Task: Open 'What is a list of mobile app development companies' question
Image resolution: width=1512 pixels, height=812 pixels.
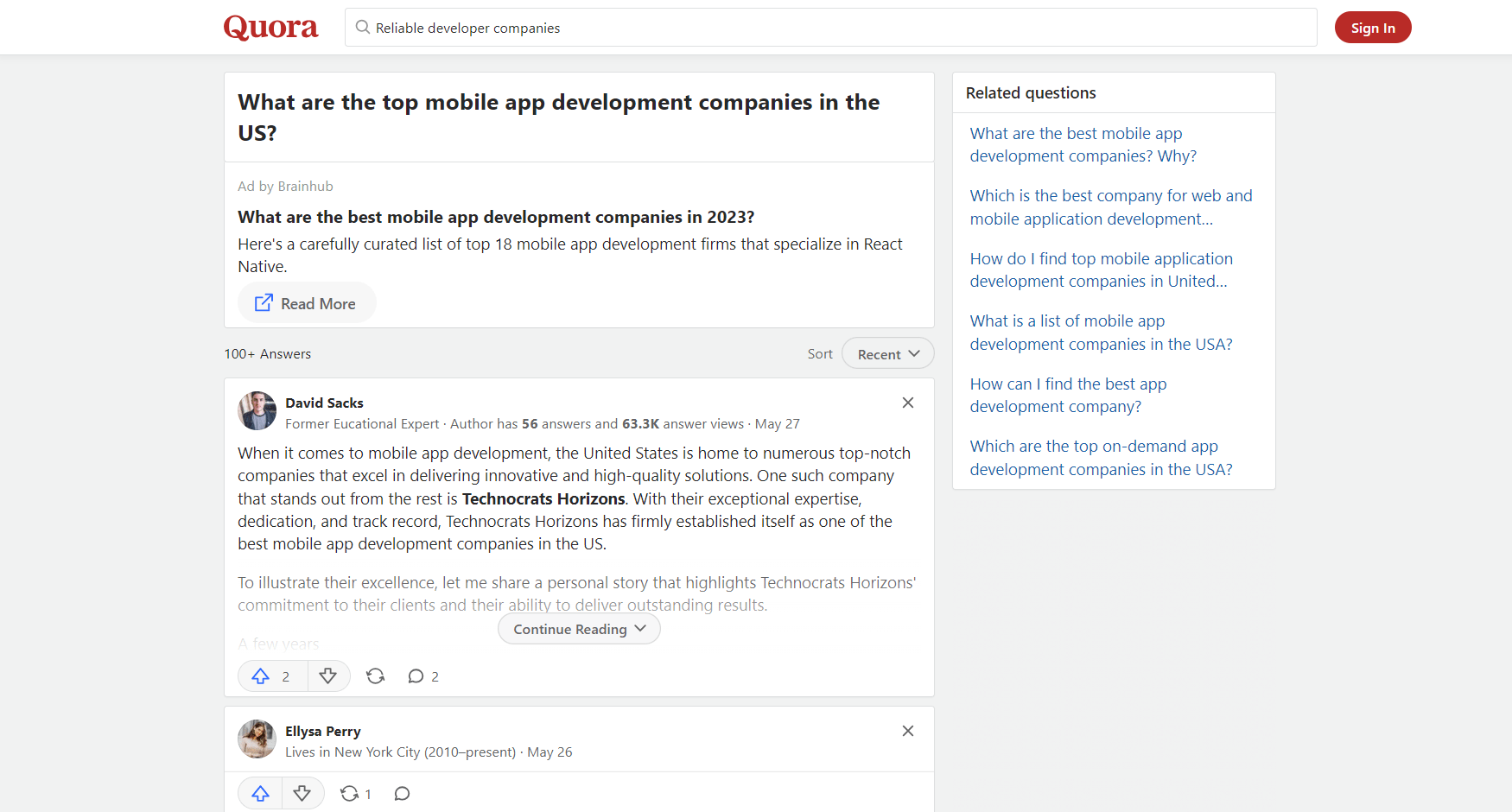Action: click(1102, 333)
